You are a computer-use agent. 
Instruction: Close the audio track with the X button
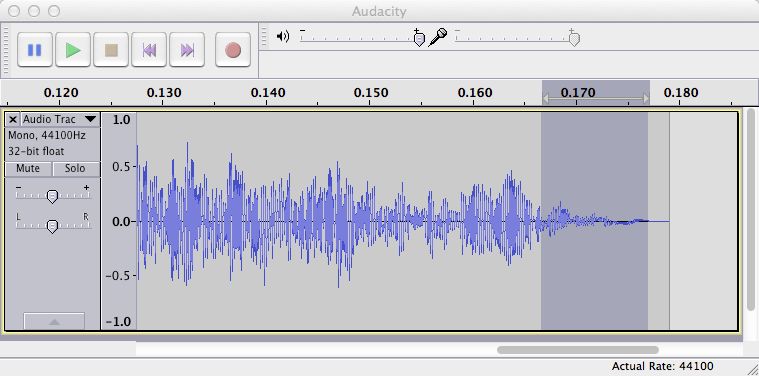[x=13, y=119]
